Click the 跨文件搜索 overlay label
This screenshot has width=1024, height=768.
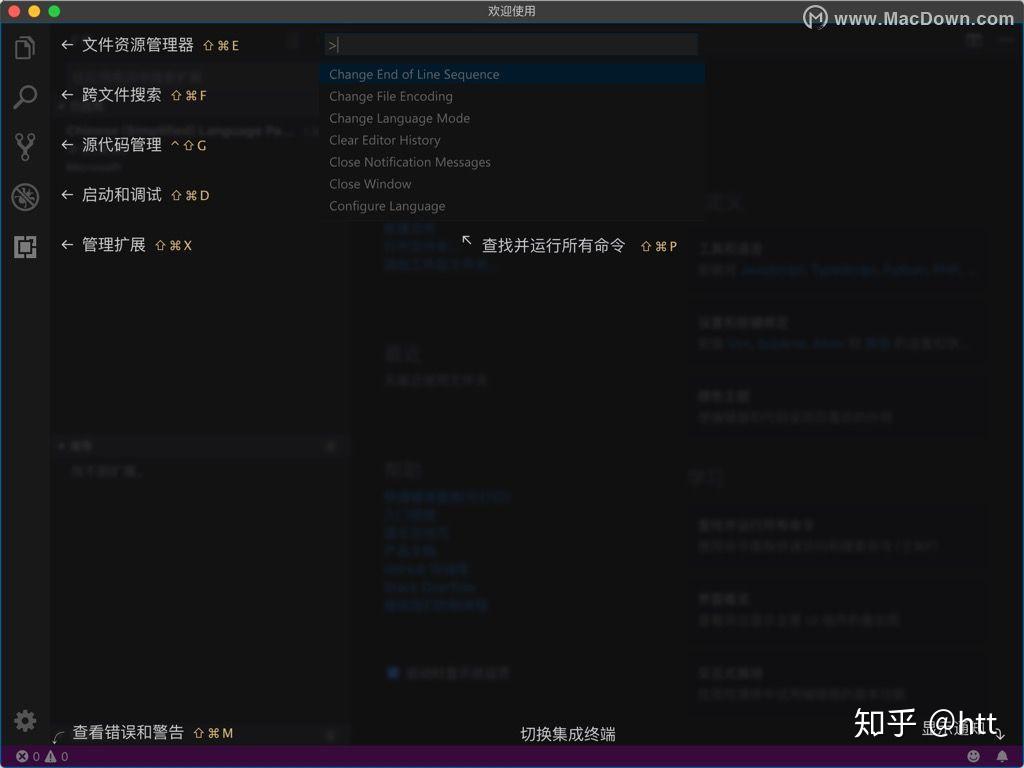coord(121,95)
